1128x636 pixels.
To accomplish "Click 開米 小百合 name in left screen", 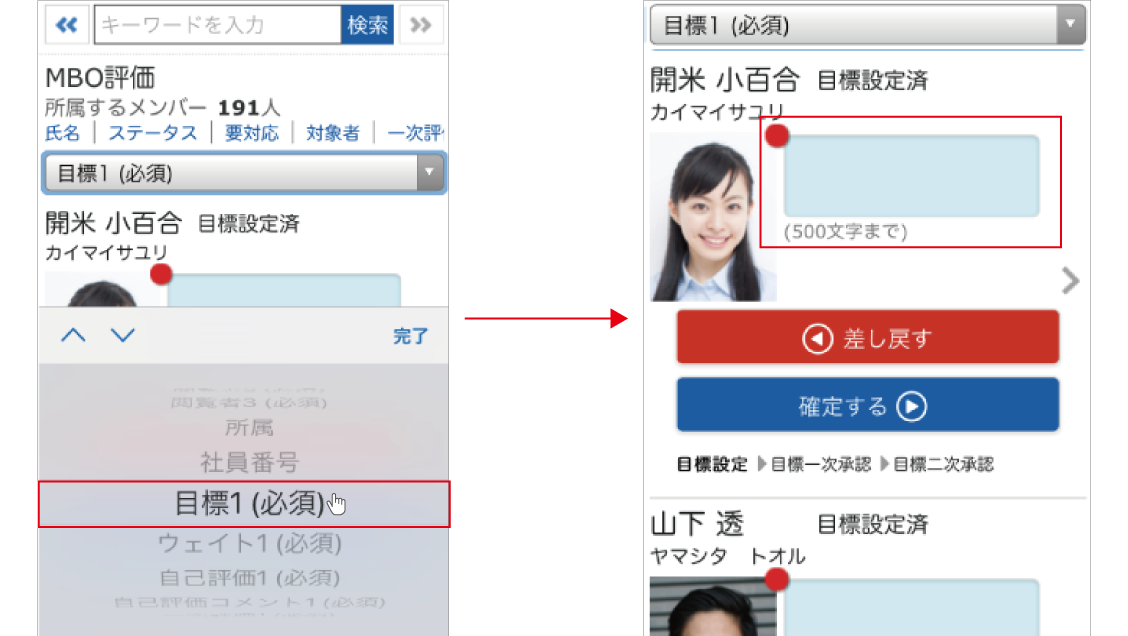I will [x=114, y=223].
